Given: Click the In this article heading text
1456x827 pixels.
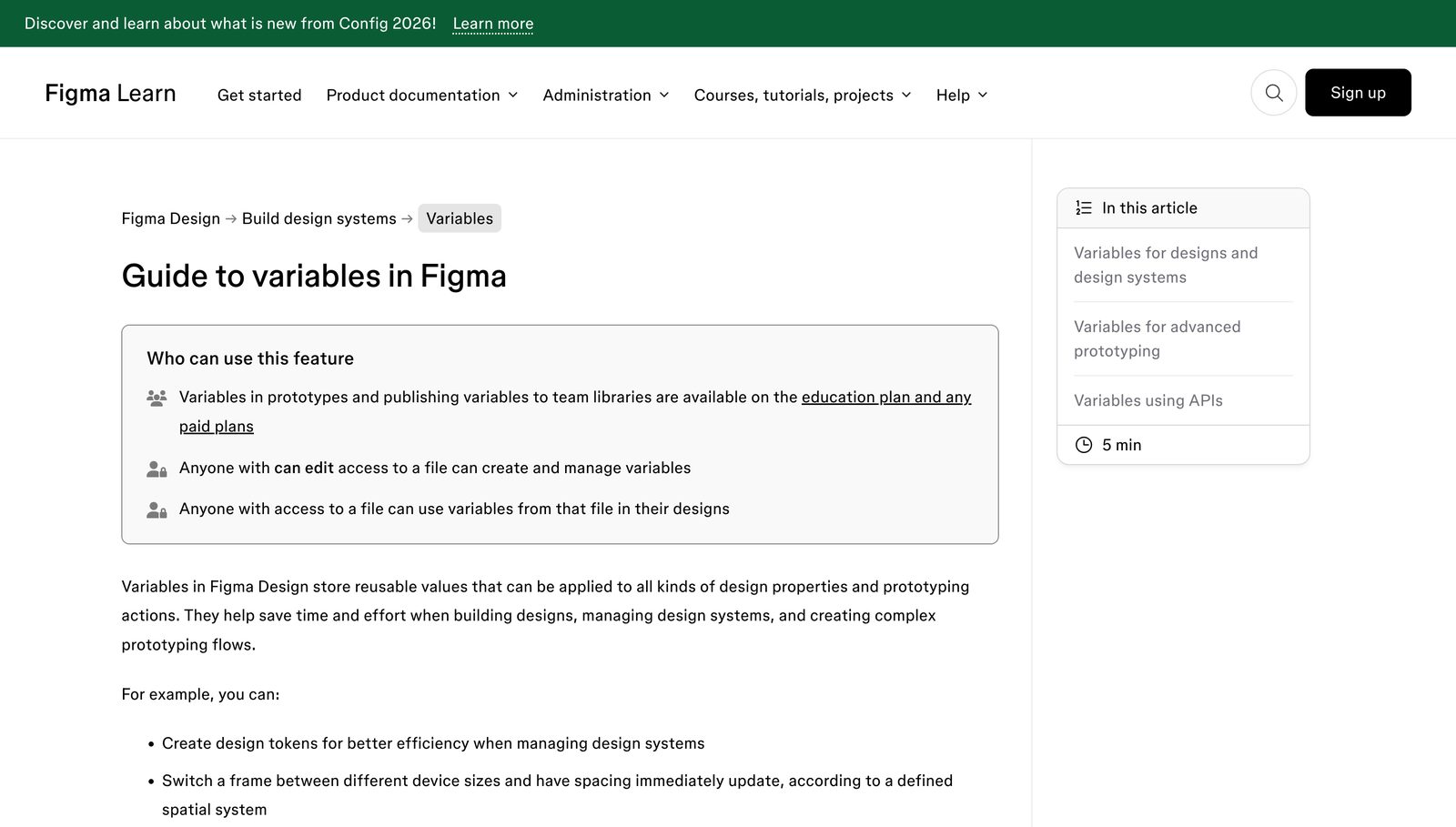Looking at the screenshot, I should click(x=1149, y=208).
